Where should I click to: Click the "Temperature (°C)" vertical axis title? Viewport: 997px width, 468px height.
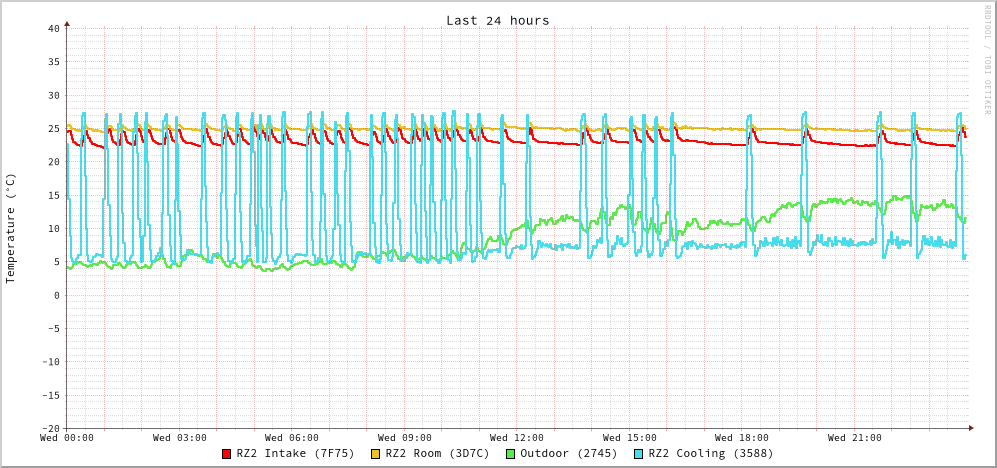11,228
